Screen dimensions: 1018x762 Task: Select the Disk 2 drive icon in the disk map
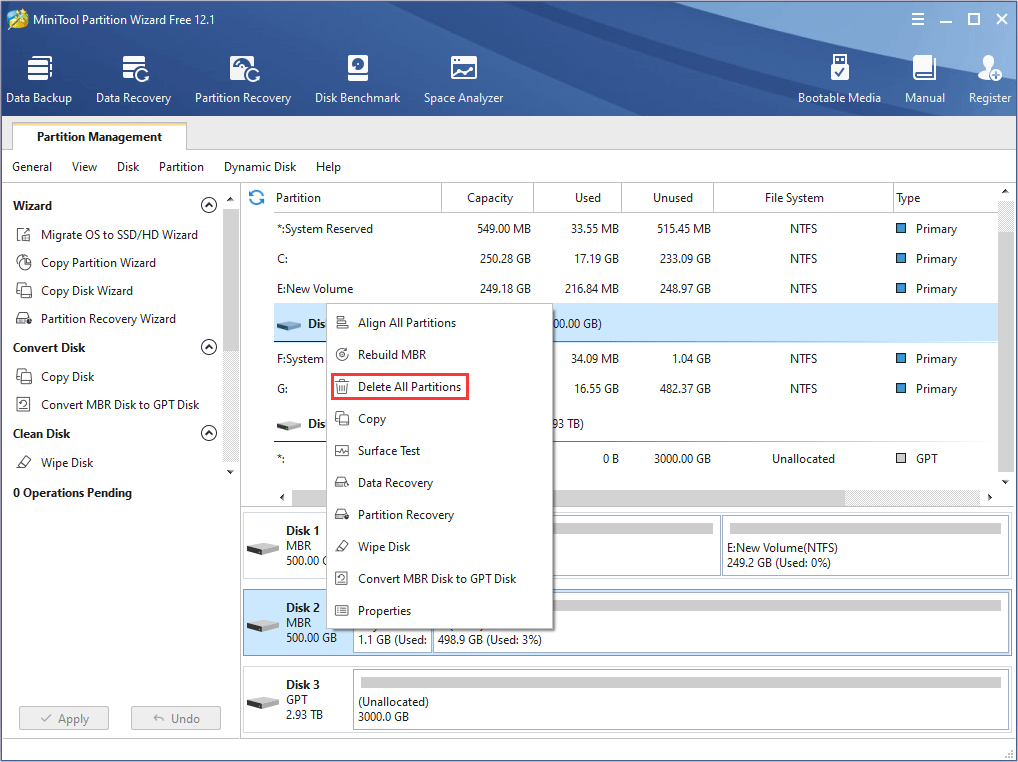(263, 625)
